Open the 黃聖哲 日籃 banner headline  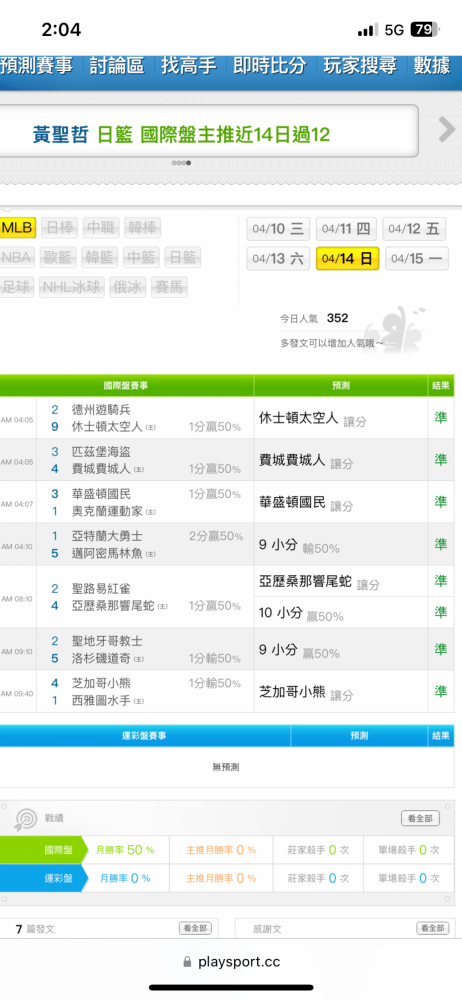click(182, 135)
